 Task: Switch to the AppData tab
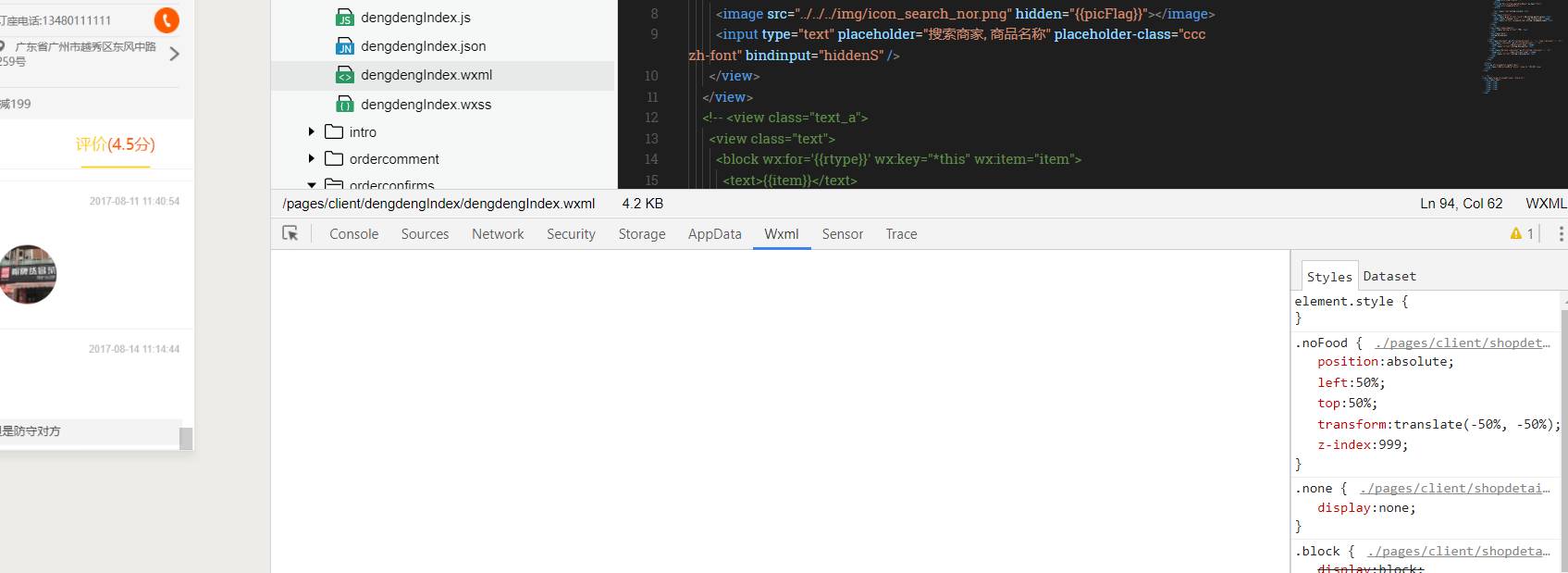[714, 234]
